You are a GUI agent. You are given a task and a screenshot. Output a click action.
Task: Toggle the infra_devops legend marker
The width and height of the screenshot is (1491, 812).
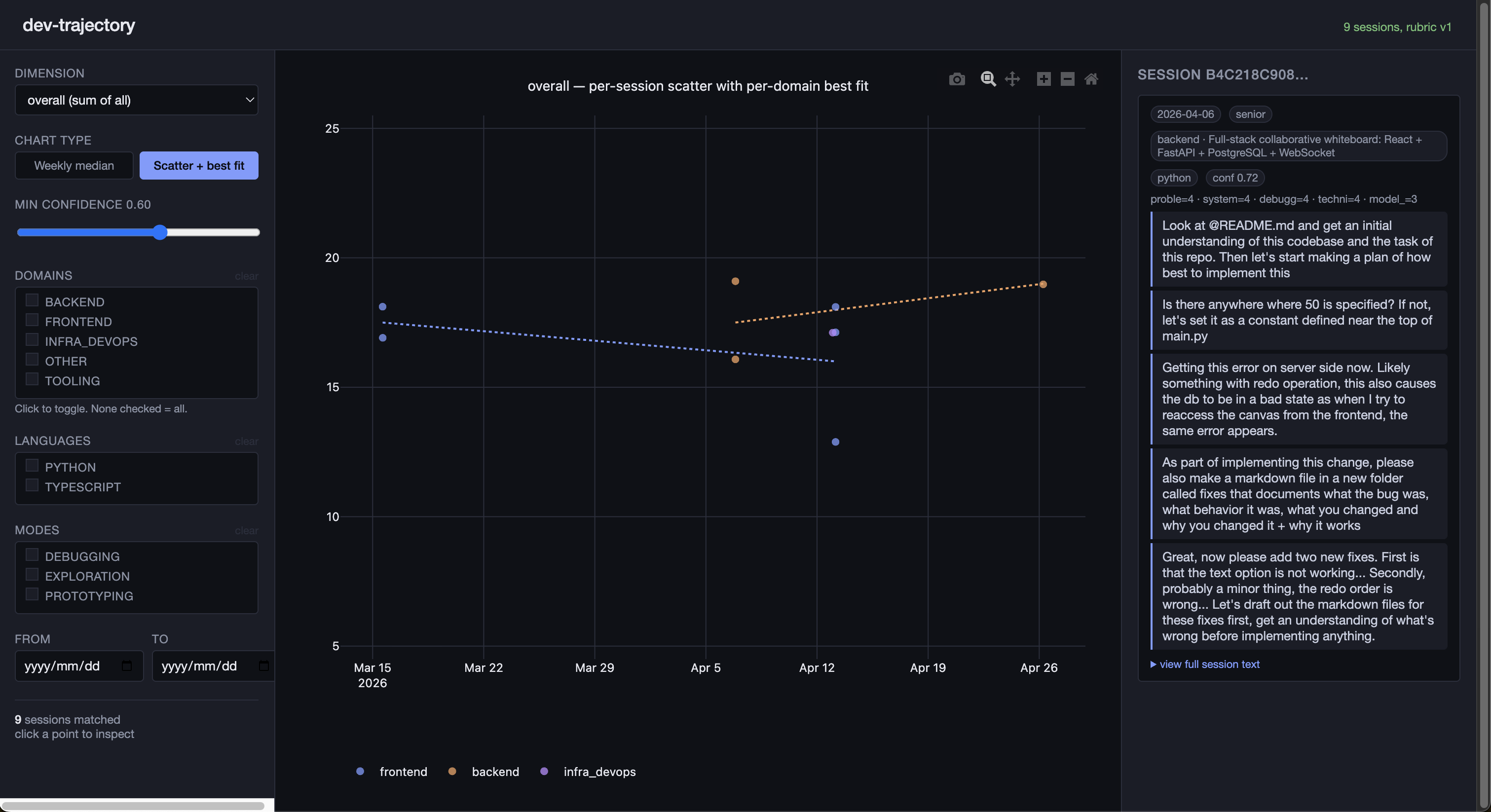click(x=544, y=771)
